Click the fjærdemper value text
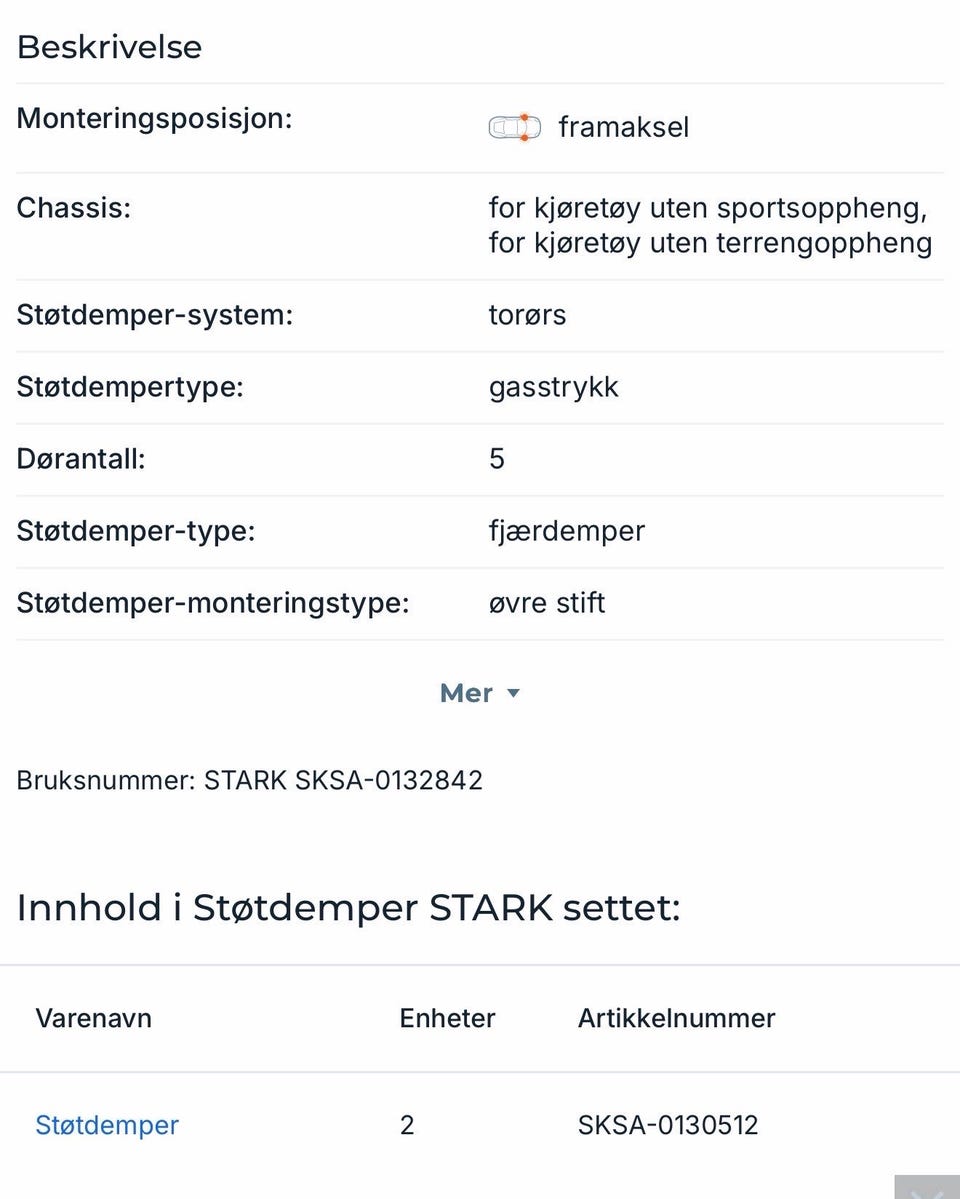This screenshot has height=1199, width=960. (x=567, y=531)
